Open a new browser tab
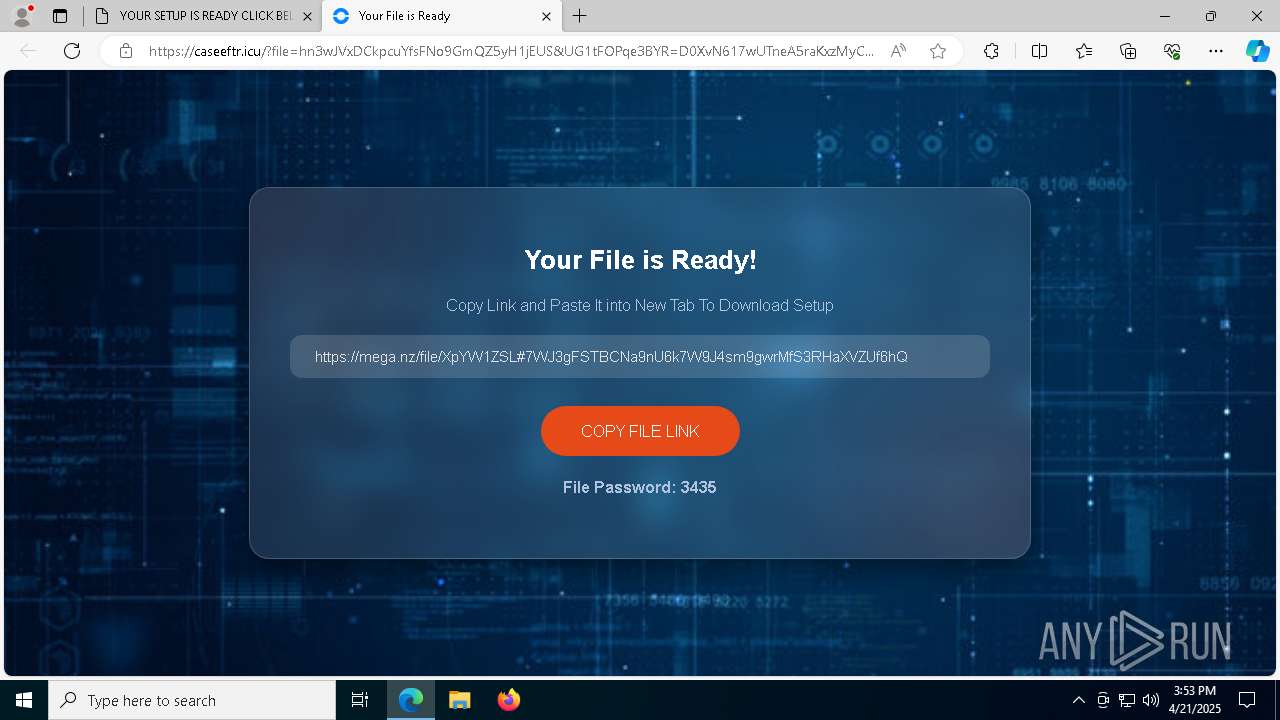The image size is (1280, 720). (580, 16)
